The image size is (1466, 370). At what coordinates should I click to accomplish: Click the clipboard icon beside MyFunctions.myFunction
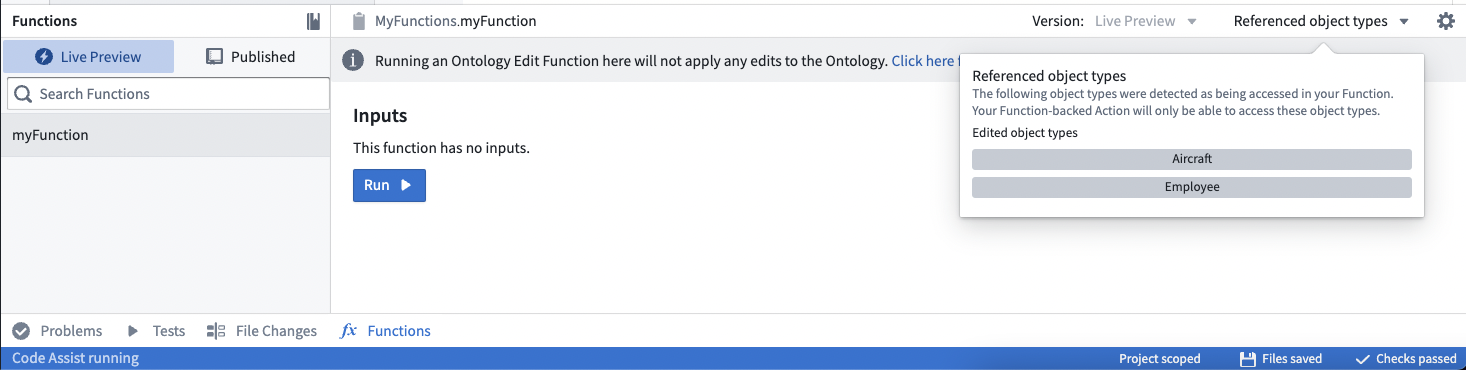pos(359,21)
